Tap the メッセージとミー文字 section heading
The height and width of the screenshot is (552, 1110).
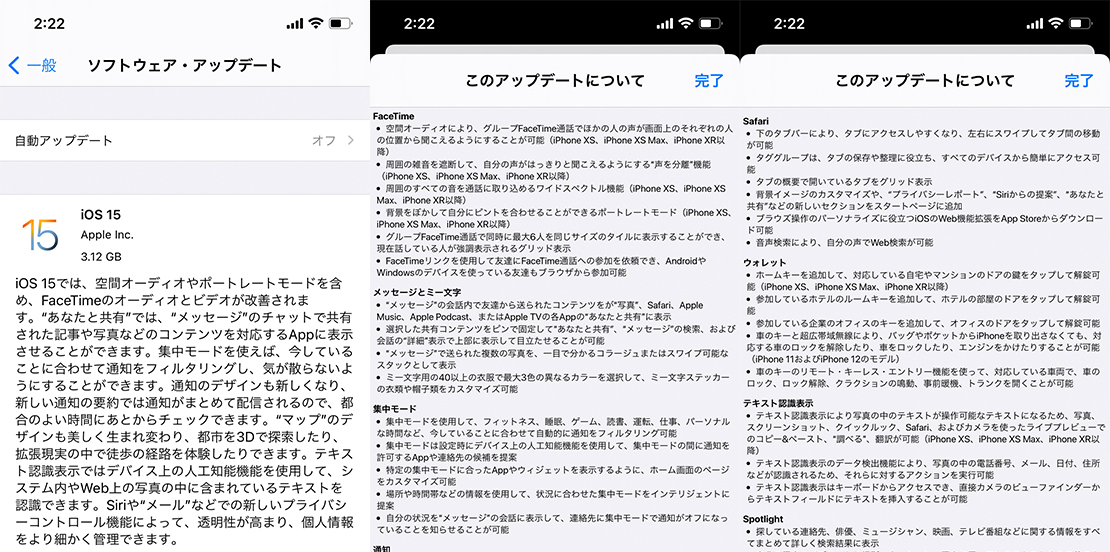pyautogui.click(x=417, y=292)
